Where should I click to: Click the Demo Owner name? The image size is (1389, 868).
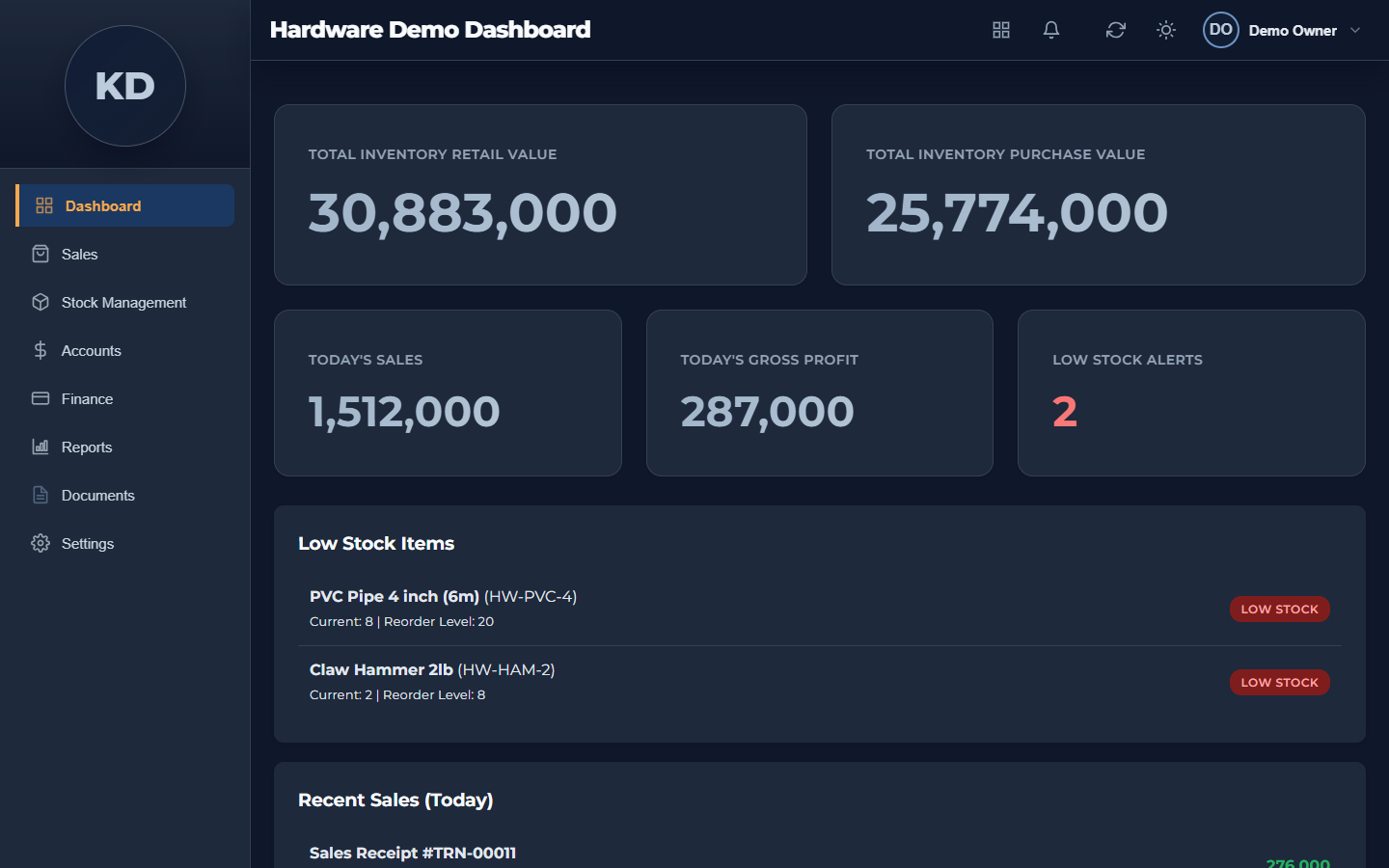(x=1293, y=31)
